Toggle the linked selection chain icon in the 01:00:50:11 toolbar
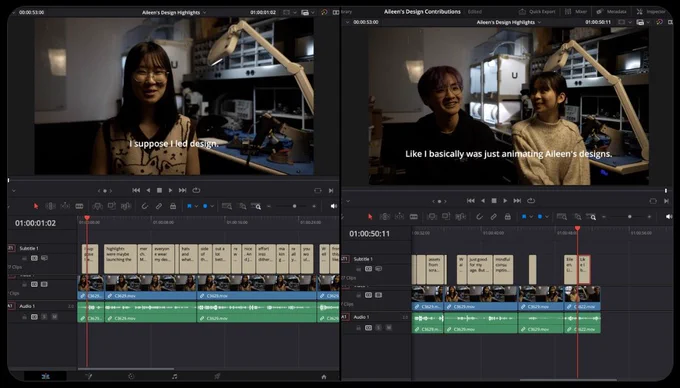The width and height of the screenshot is (680, 388). 494,217
